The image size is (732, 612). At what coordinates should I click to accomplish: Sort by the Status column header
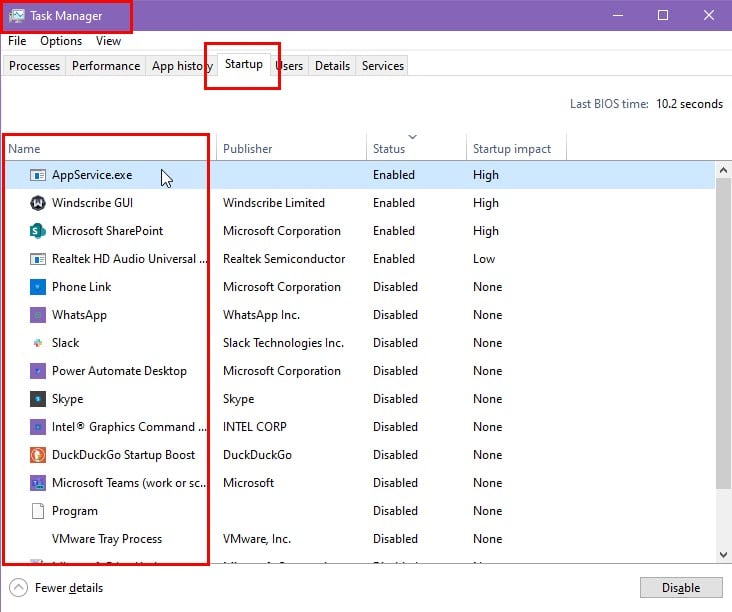pos(389,149)
